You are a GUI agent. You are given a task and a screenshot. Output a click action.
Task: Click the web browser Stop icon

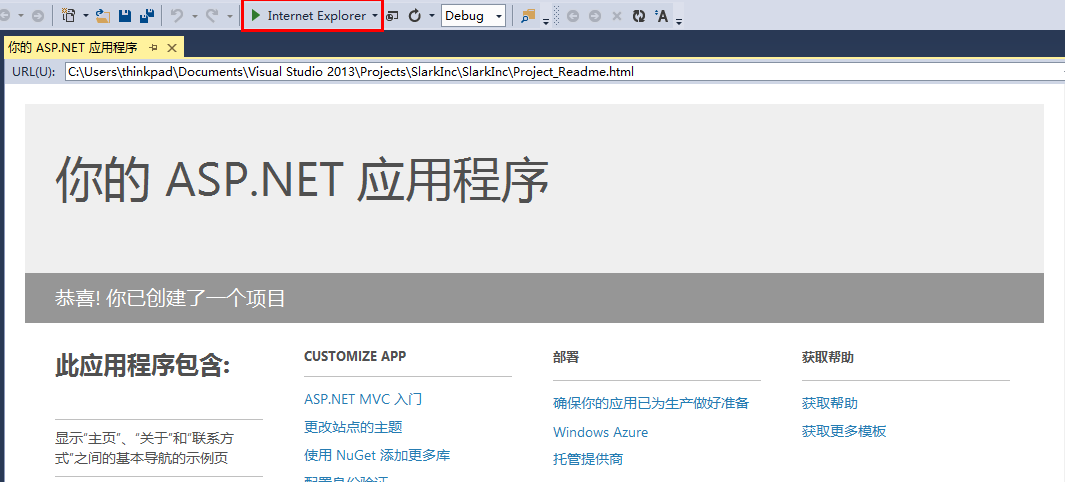click(x=617, y=16)
